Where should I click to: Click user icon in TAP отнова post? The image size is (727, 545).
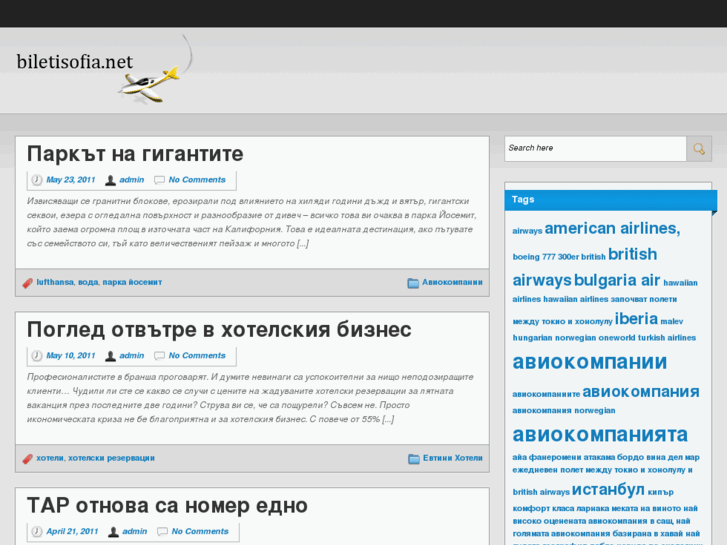[x=113, y=532]
